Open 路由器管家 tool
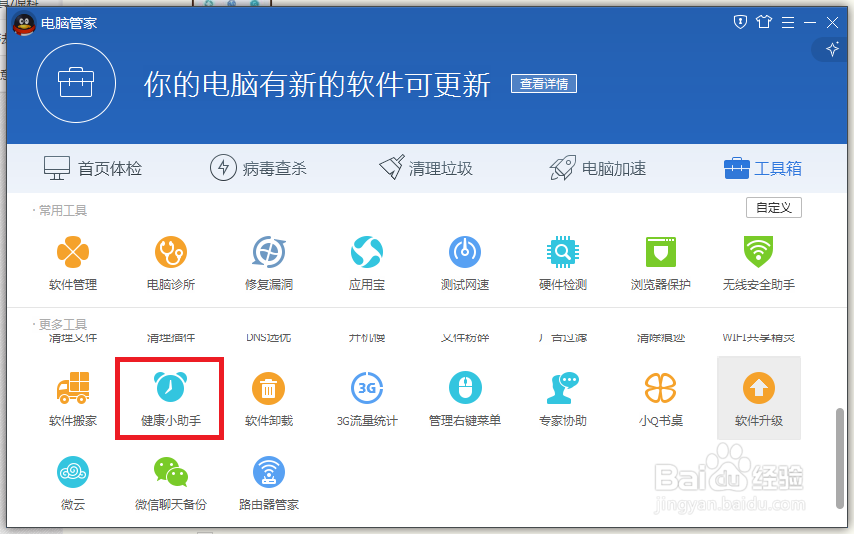 (269, 483)
